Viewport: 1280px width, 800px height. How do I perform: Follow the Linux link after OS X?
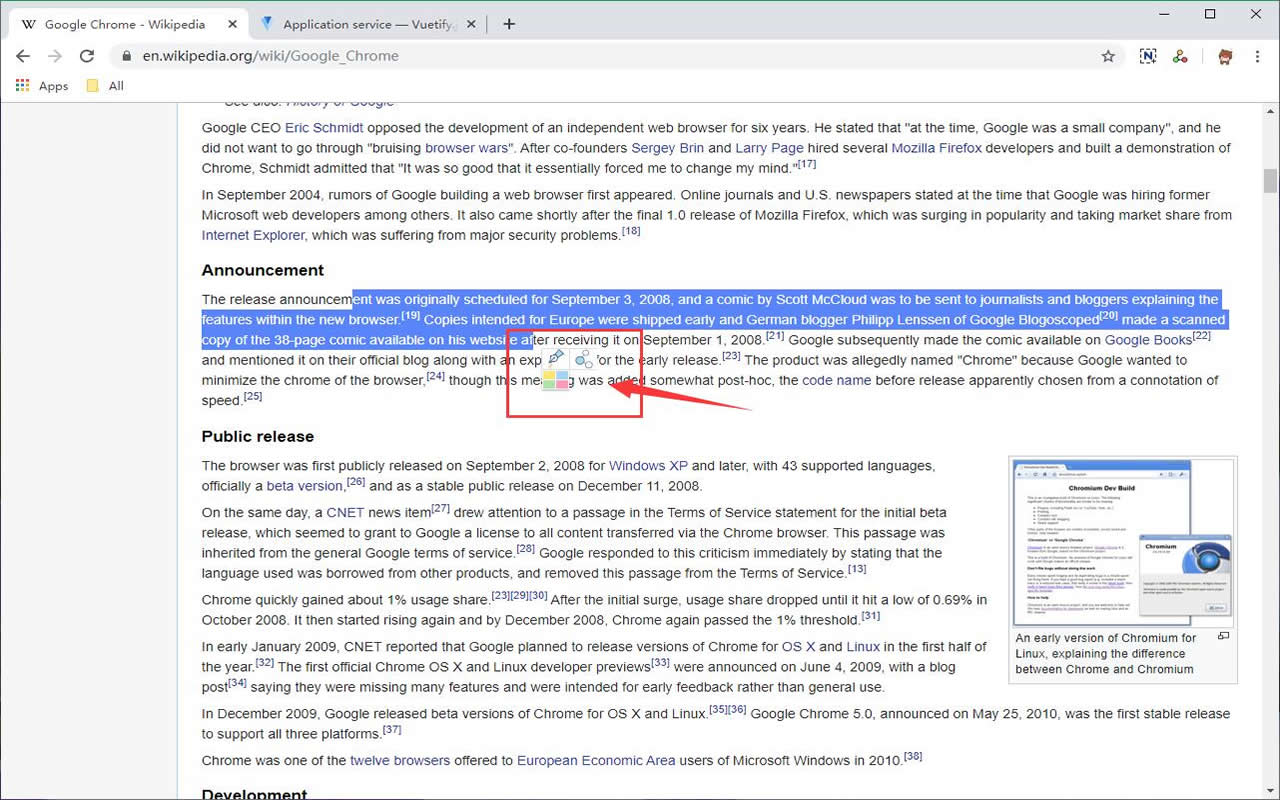point(863,647)
